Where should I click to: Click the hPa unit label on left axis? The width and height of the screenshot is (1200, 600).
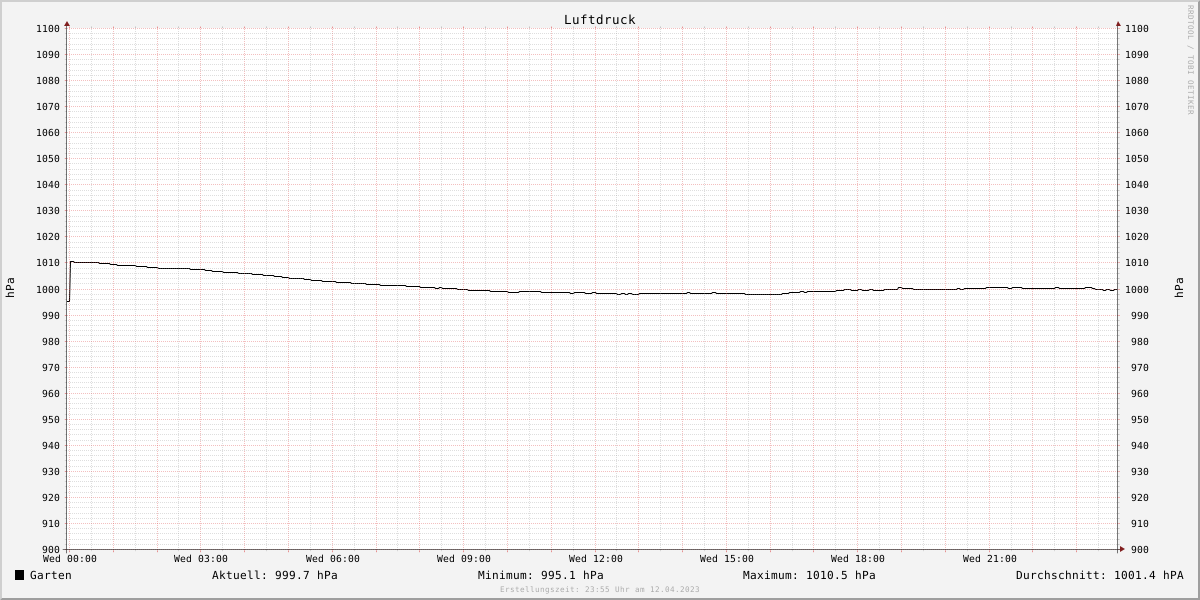tap(10, 288)
